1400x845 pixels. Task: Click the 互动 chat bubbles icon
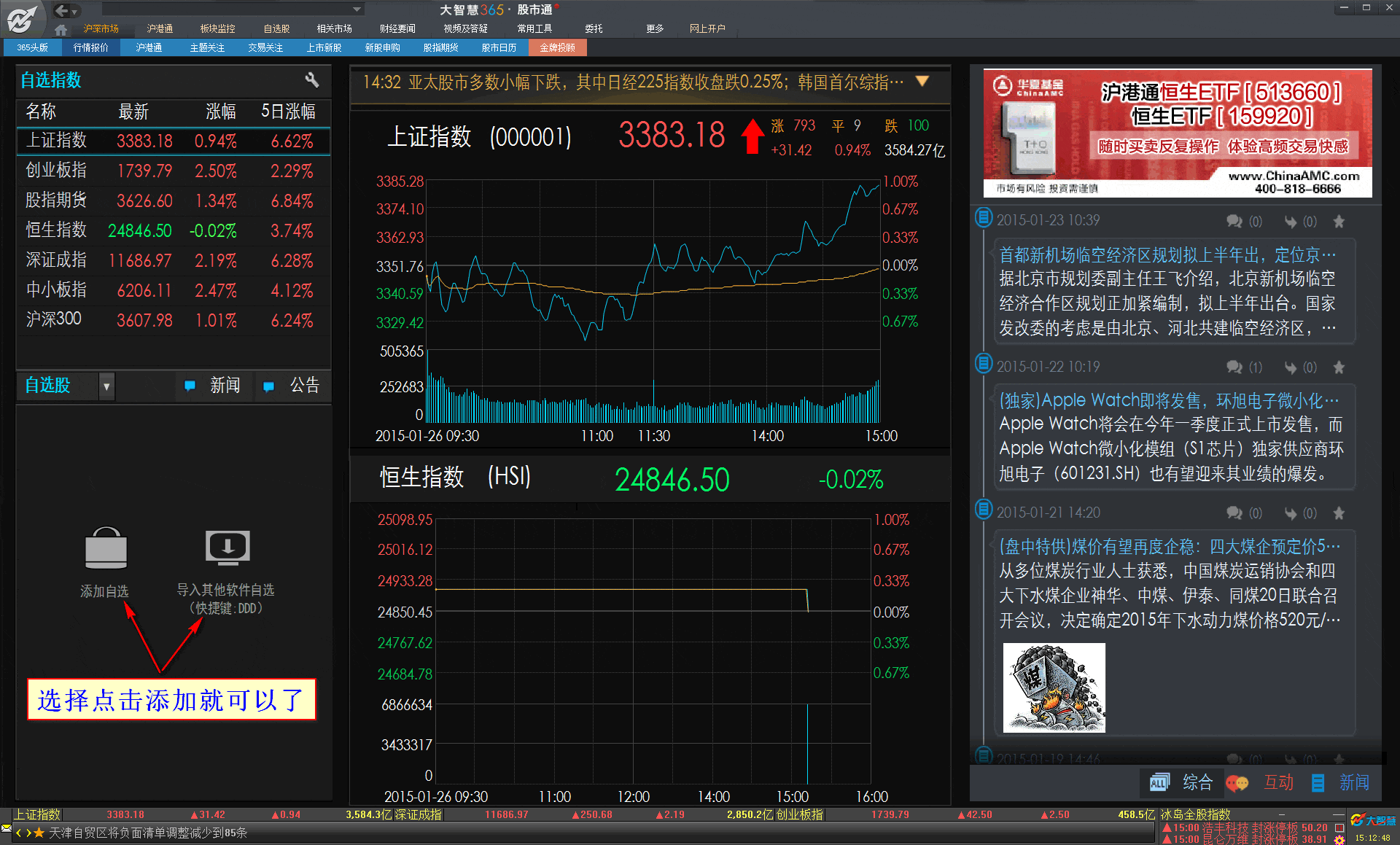[1237, 782]
